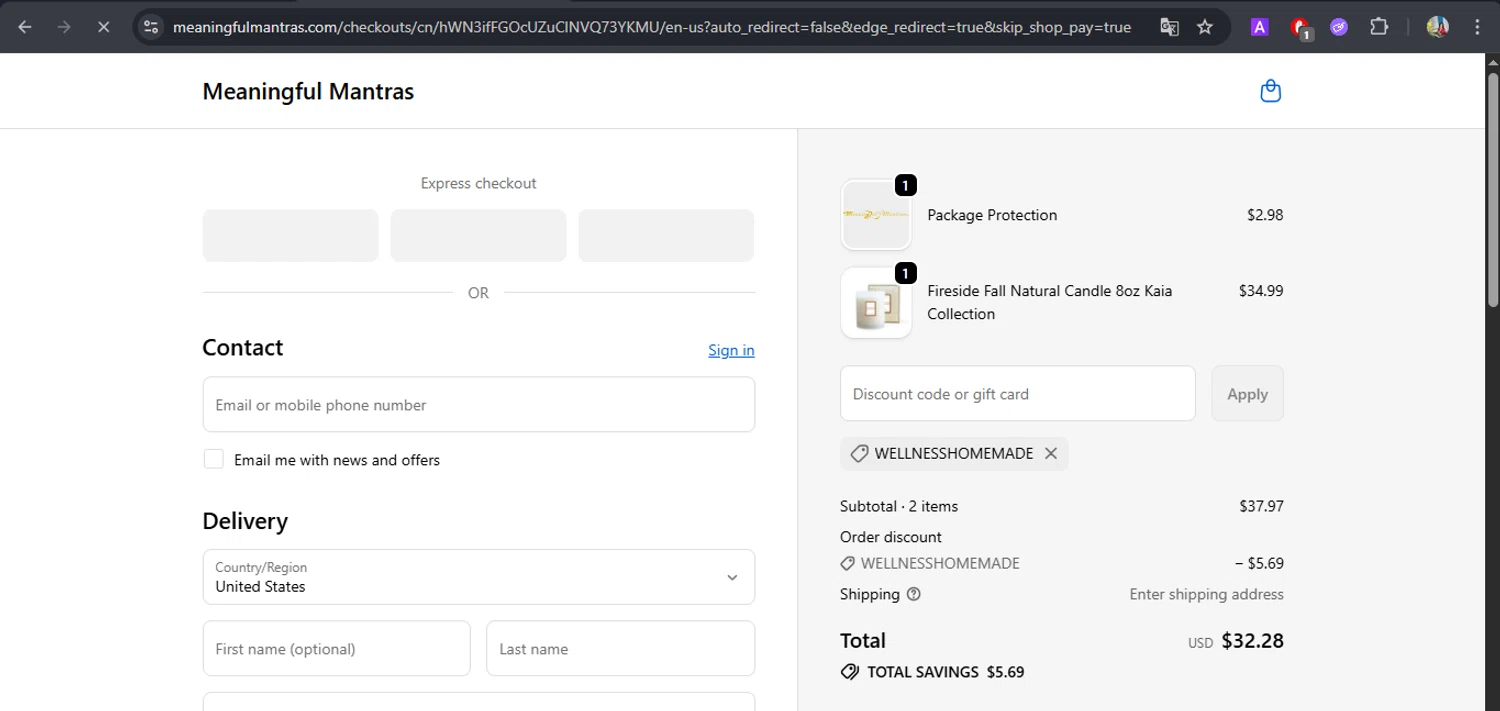
Task: Stop page loading with the X button
Action: [103, 27]
